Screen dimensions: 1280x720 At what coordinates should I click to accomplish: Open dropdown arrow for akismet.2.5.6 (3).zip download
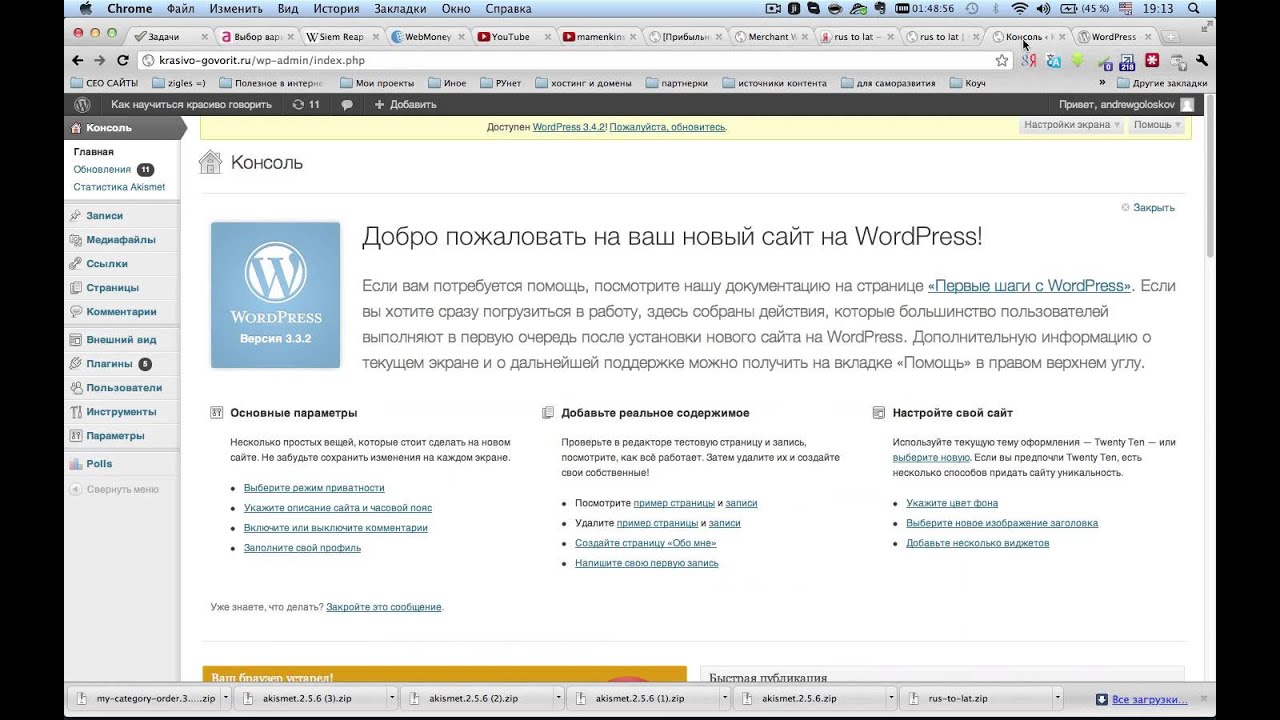(x=391, y=699)
